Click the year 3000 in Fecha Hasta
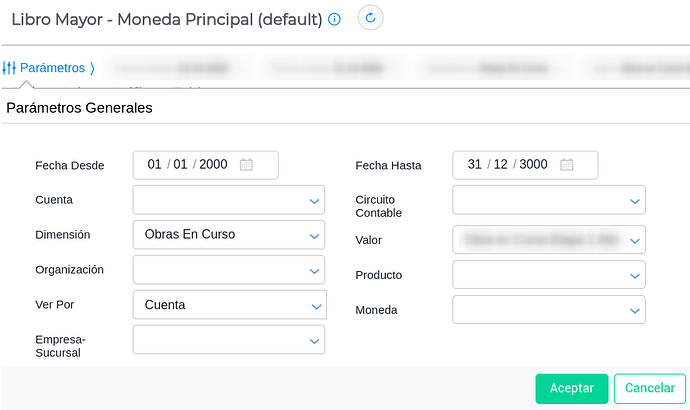 (x=533, y=165)
